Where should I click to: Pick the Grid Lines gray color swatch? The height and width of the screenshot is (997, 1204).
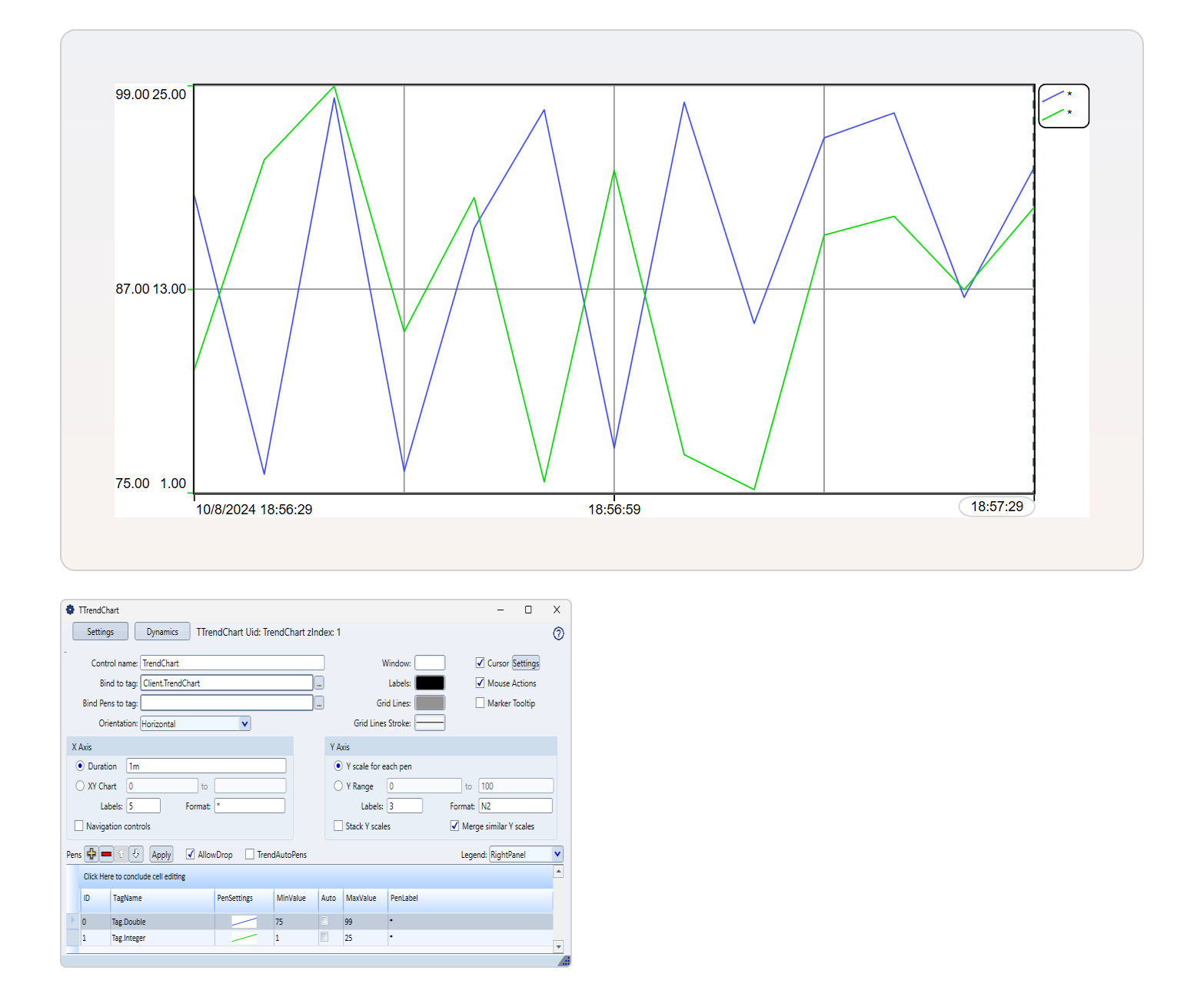pyautogui.click(x=430, y=703)
